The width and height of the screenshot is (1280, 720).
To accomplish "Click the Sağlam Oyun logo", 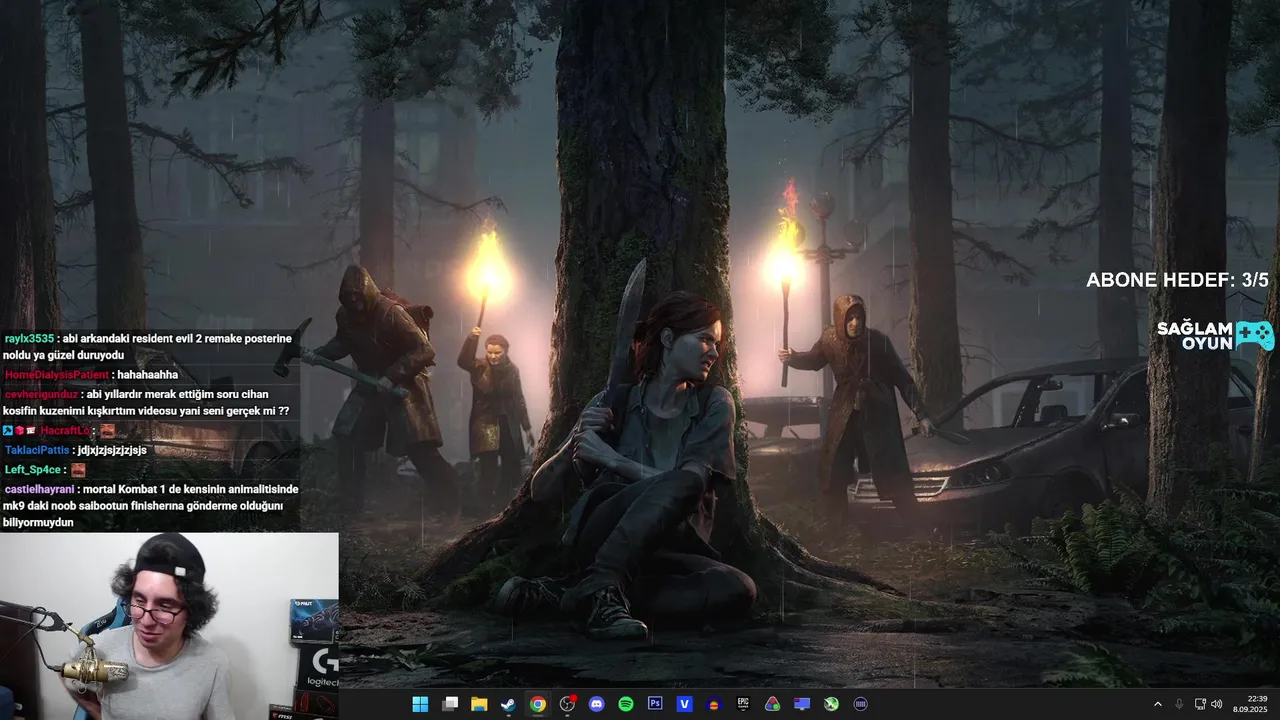I will tap(1215, 336).
